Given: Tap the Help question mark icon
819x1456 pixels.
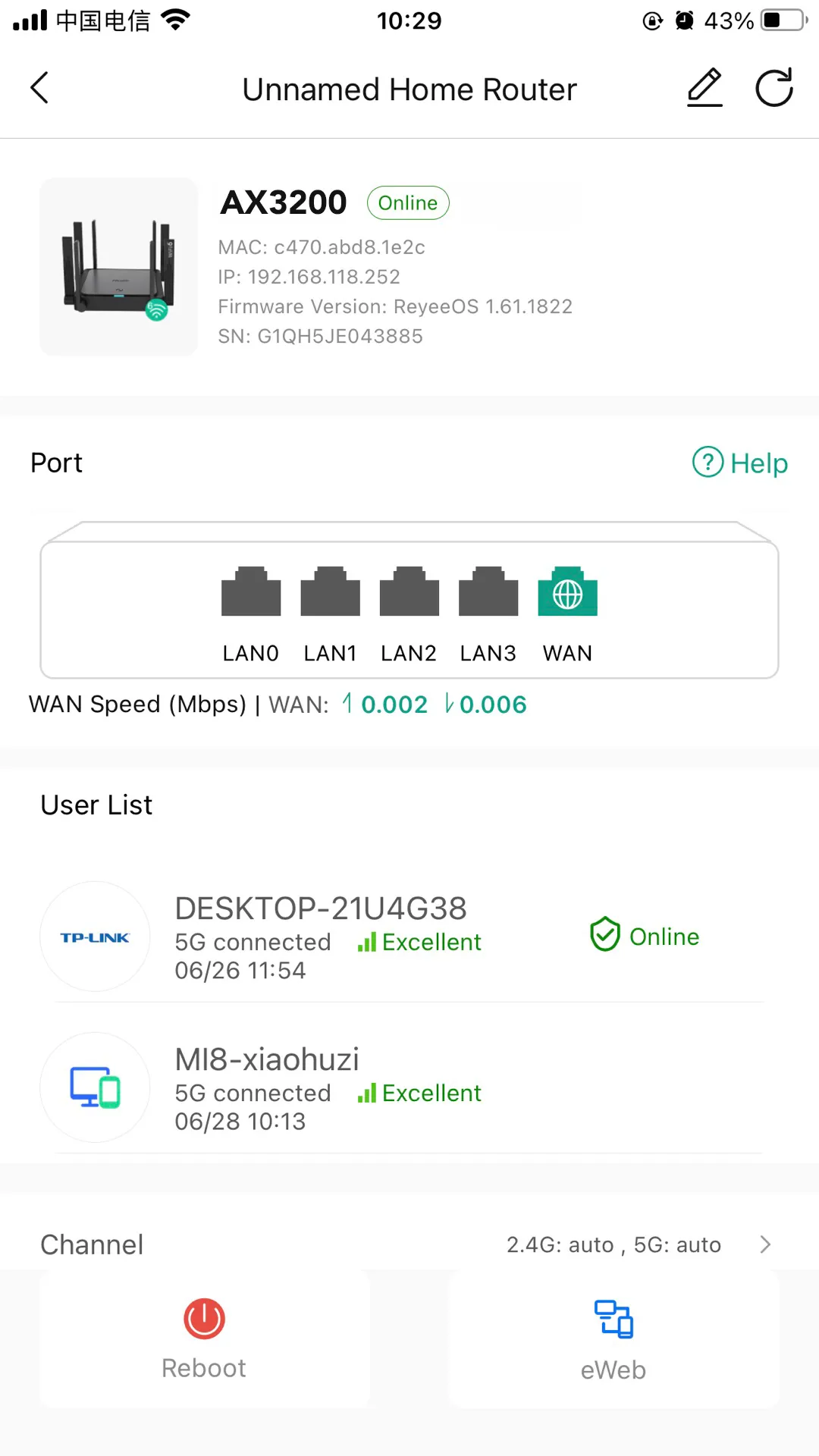Looking at the screenshot, I should click(708, 462).
